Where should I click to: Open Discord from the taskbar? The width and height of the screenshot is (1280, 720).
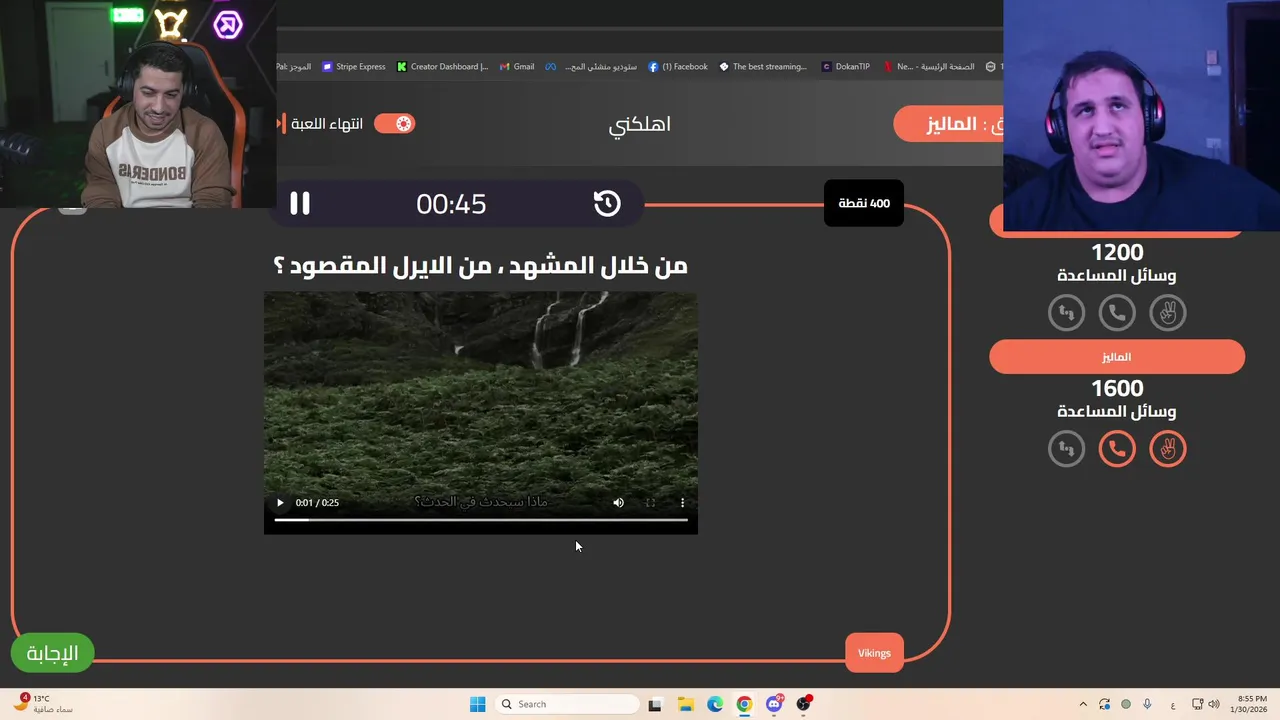tap(774, 704)
